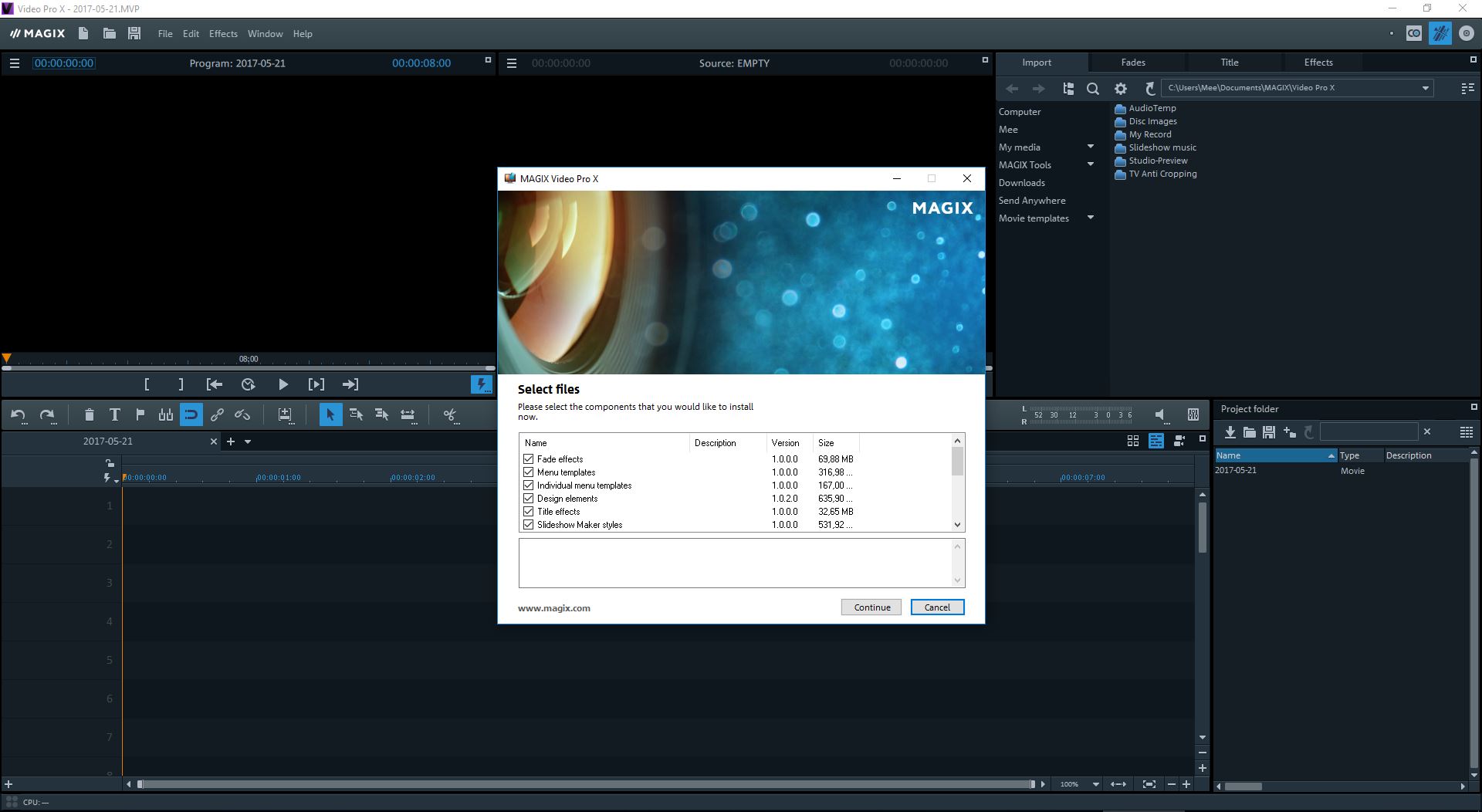Click the Redo arrow in timeline toolbar

tap(47, 415)
